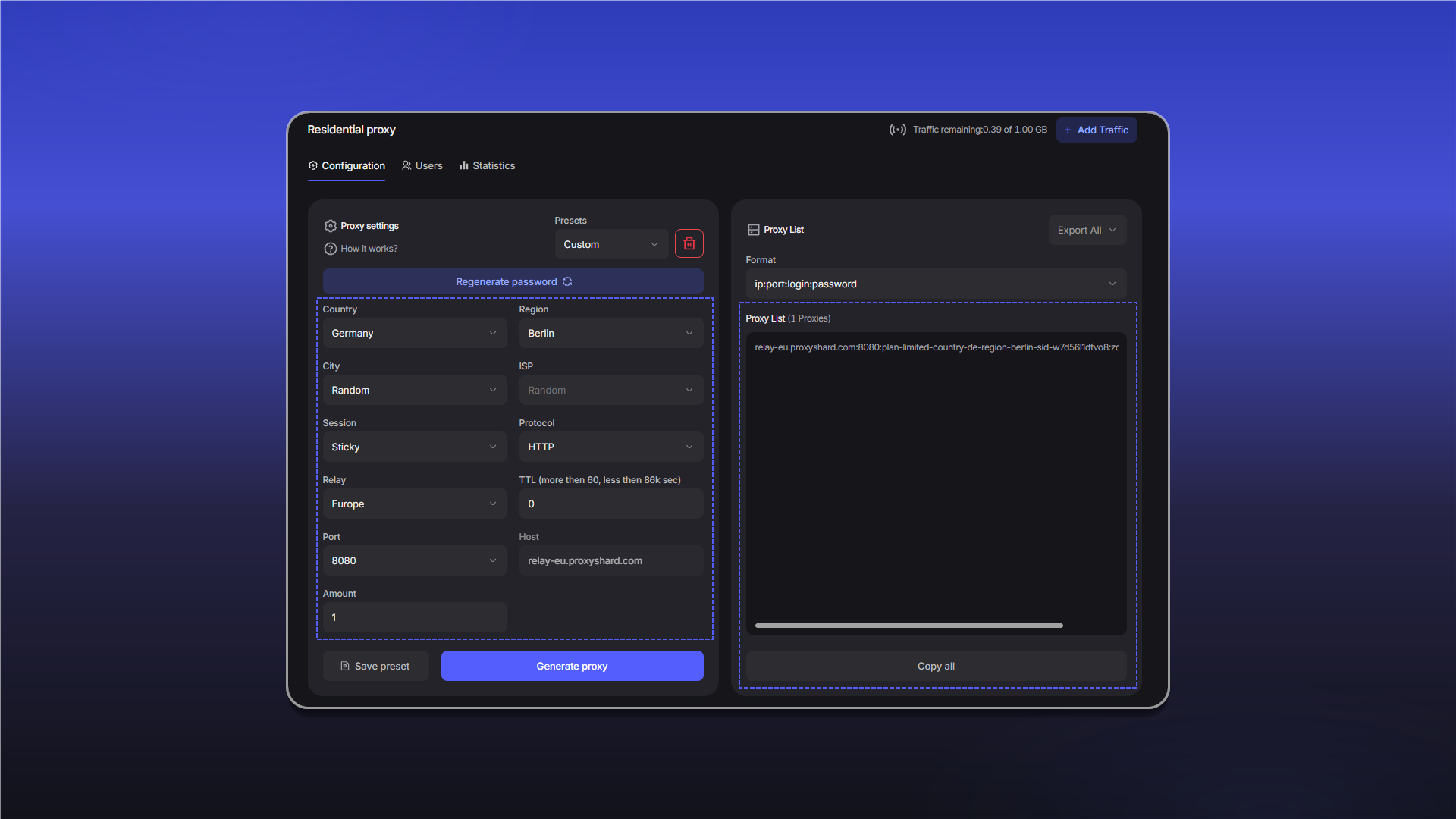Image resolution: width=1456 pixels, height=819 pixels.
Task: Click the traffic signal broadcast icon
Action: (897, 130)
